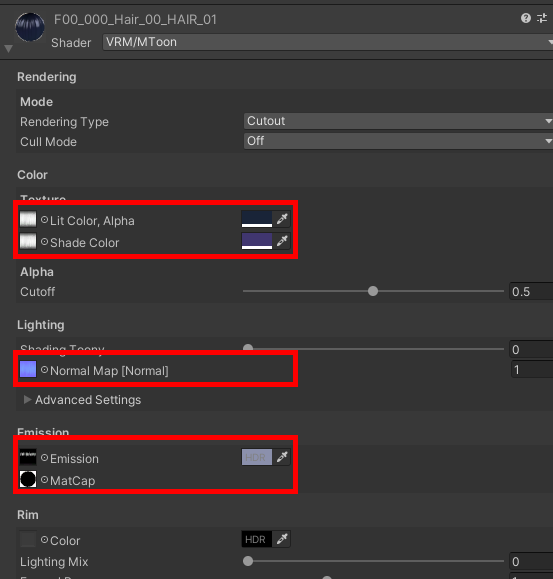Click the Normal Map texture picker circle
The height and width of the screenshot is (579, 553).
(x=44, y=370)
